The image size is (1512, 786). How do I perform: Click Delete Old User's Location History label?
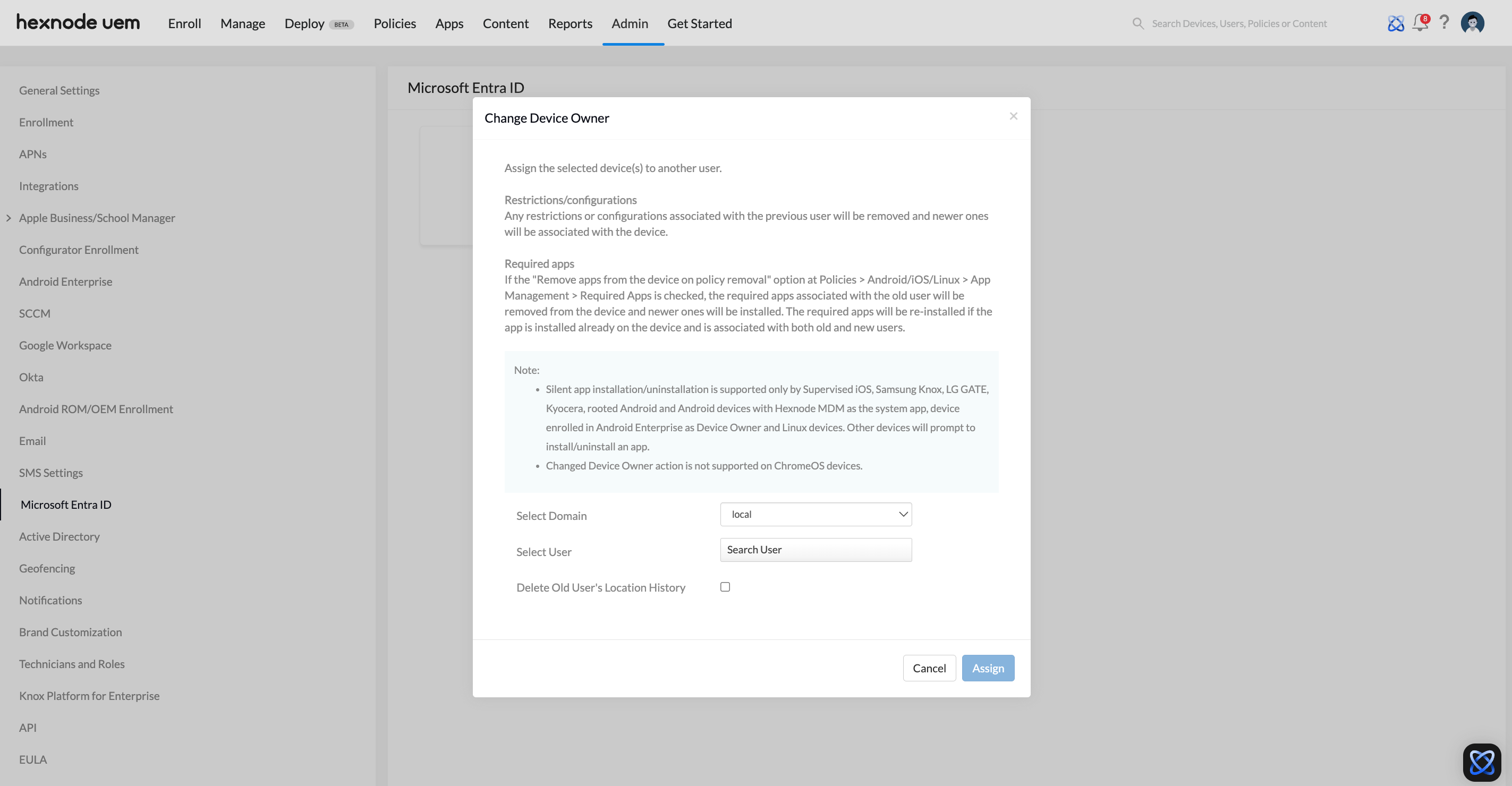click(x=600, y=588)
